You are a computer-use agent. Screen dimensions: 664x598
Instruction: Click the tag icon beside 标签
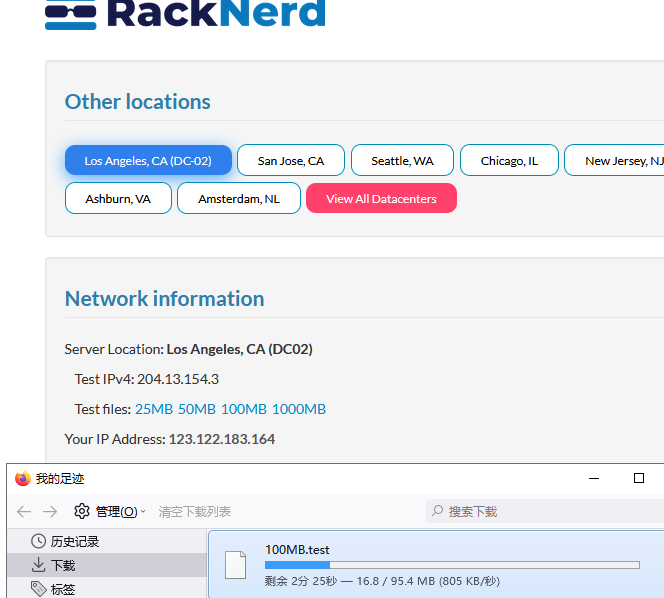(39, 589)
